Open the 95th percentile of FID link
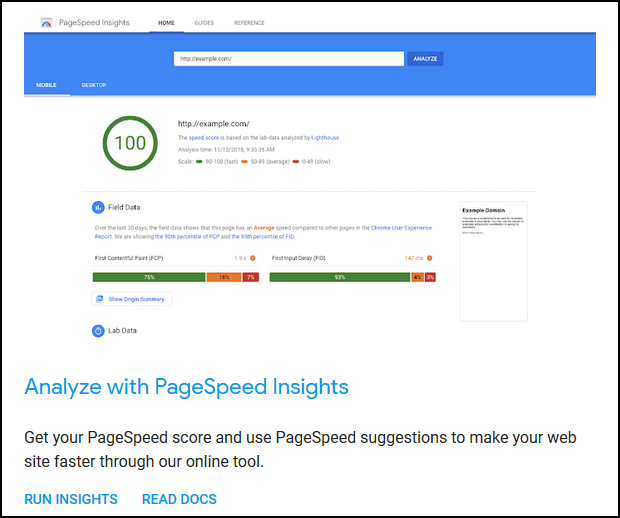Image resolution: width=620 pixels, height=518 pixels. pyautogui.click(x=263, y=236)
